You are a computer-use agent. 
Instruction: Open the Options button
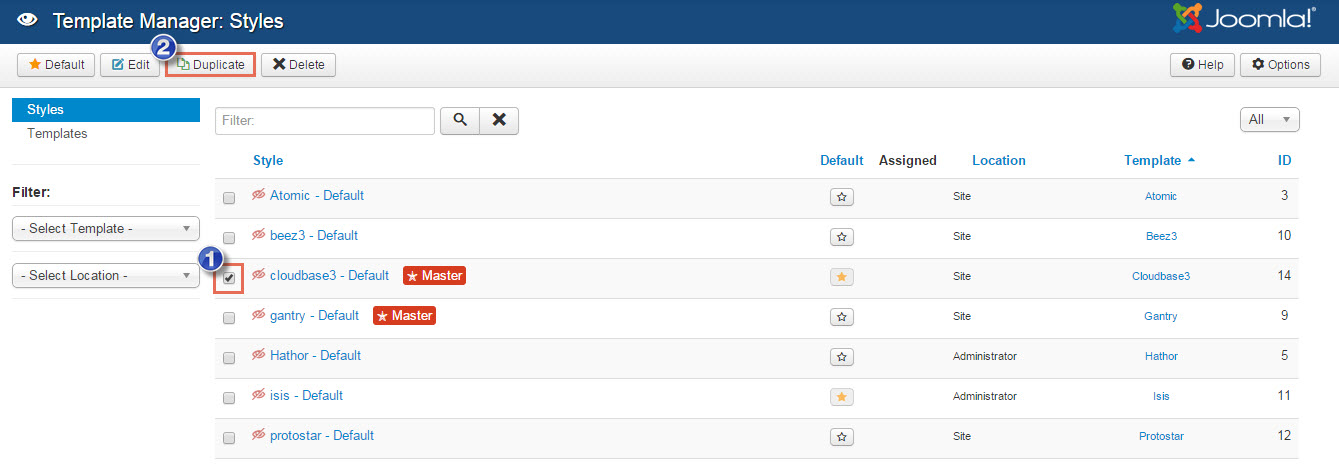coord(1280,64)
